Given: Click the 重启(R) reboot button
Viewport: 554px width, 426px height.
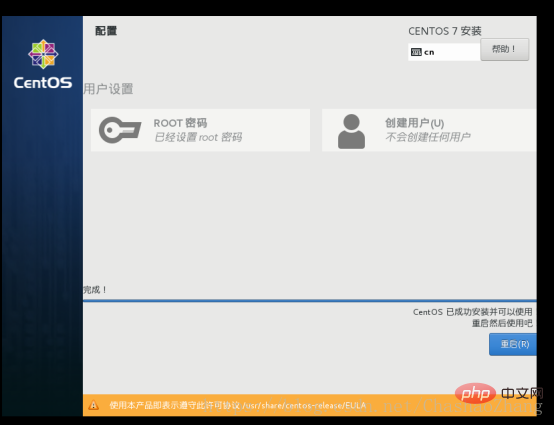Looking at the screenshot, I should 513,344.
